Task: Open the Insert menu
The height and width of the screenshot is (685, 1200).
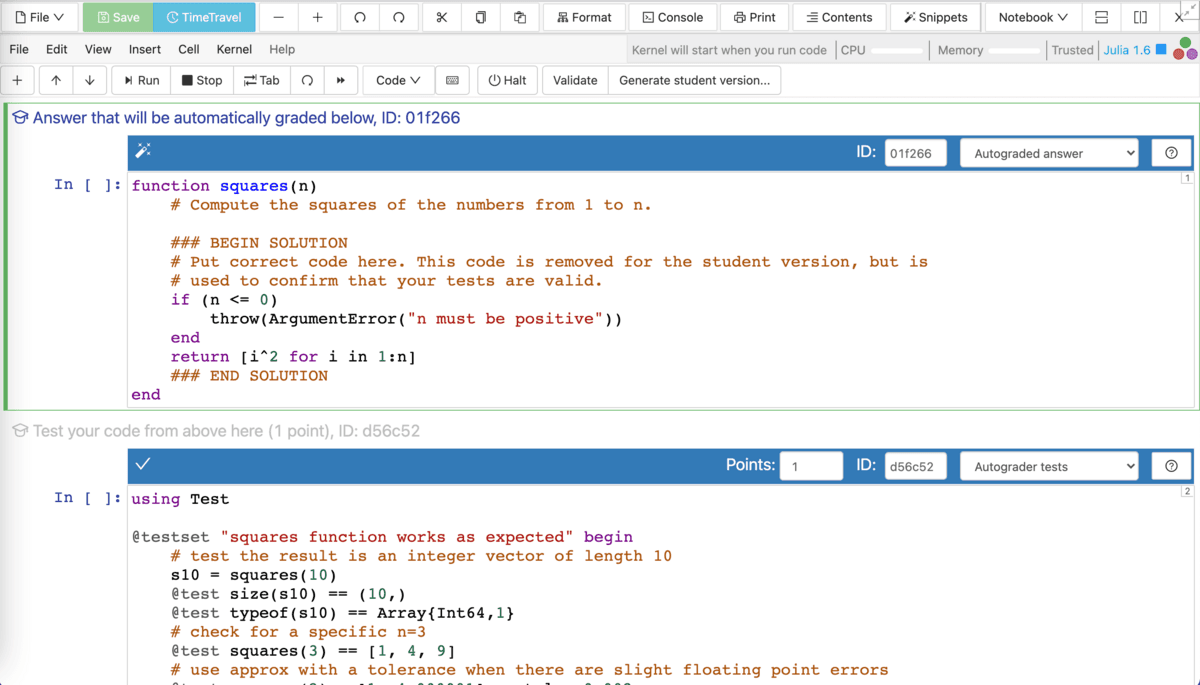Action: coord(145,49)
